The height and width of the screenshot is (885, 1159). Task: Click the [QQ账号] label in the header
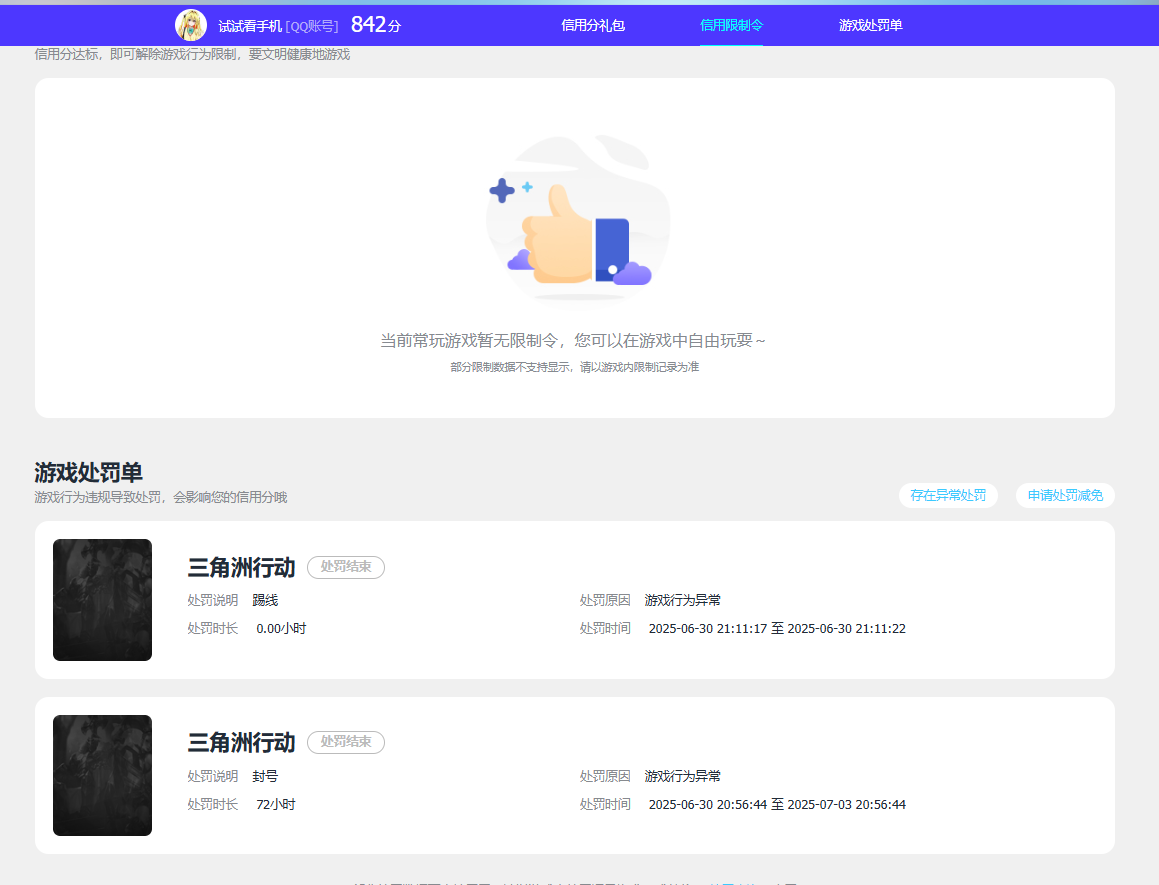click(312, 27)
